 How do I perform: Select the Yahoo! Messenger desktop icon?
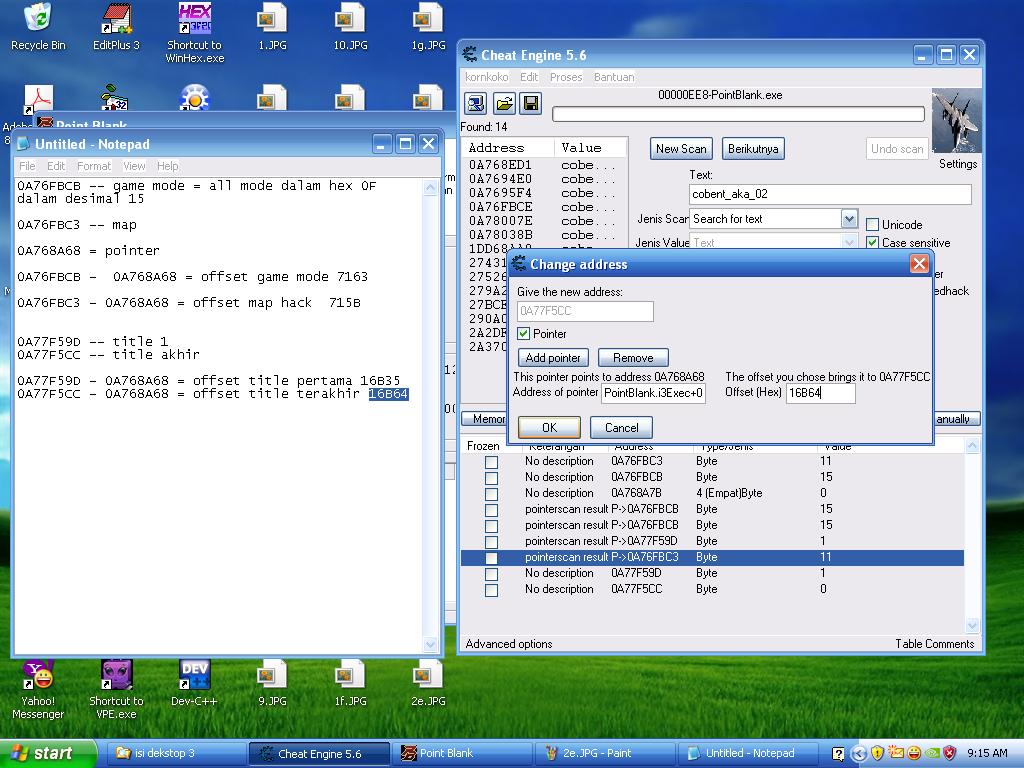pos(38,675)
